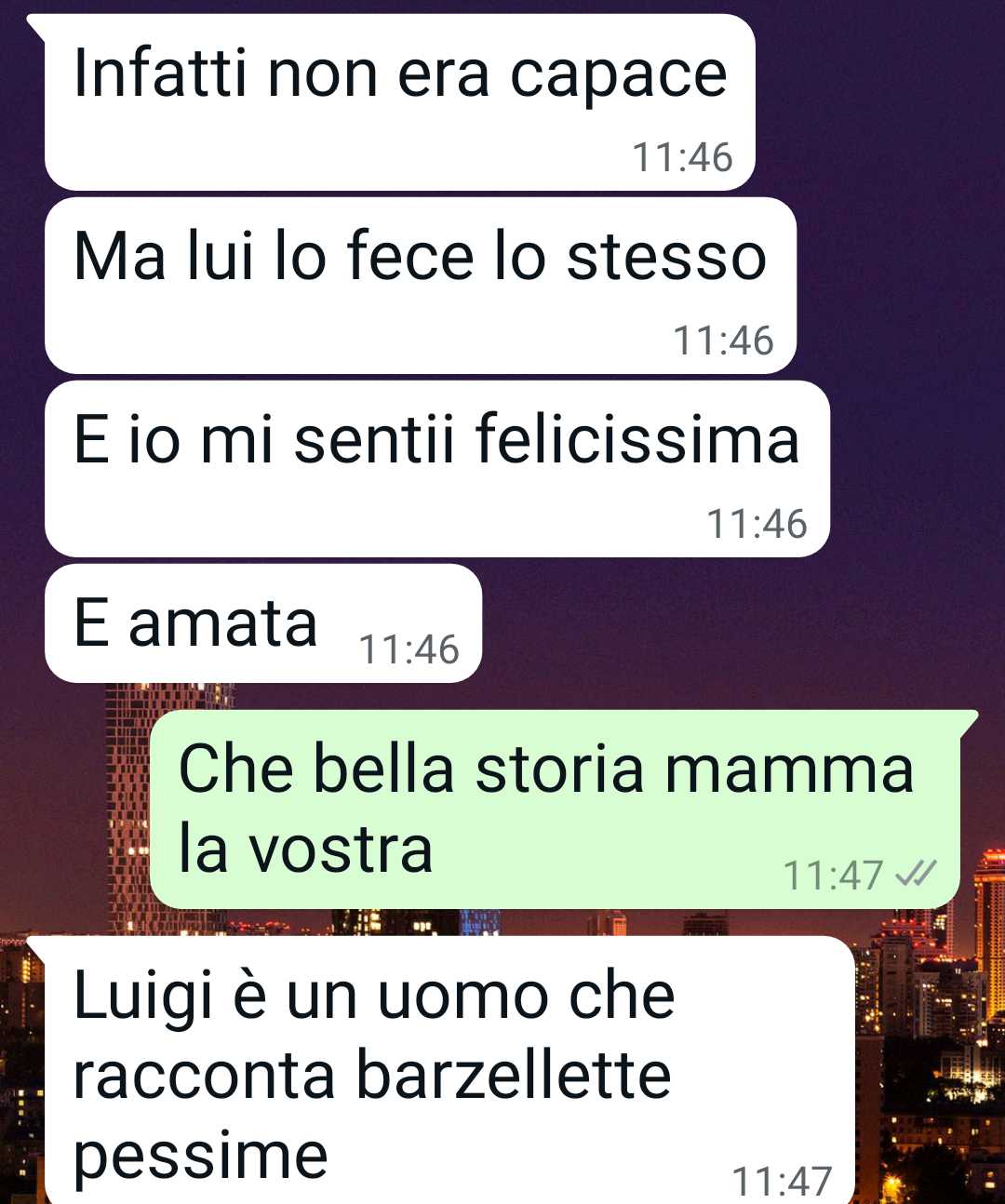Click the double-check read receipt icon
The height and width of the screenshot is (1204, 1005).
point(916,874)
